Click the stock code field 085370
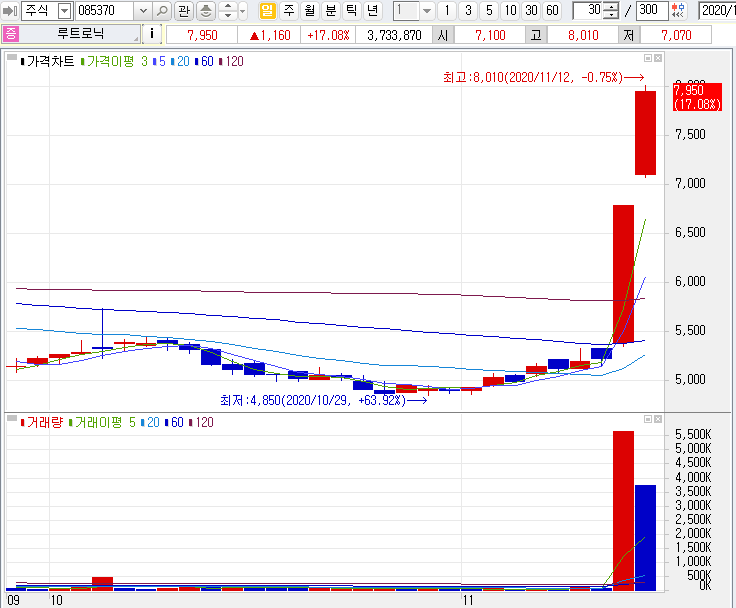The width and height of the screenshot is (736, 608). click(x=105, y=11)
